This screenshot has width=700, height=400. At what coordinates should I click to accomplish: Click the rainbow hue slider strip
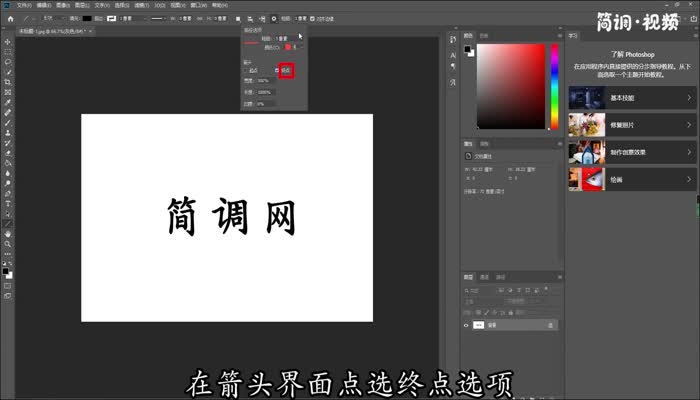[x=555, y=86]
